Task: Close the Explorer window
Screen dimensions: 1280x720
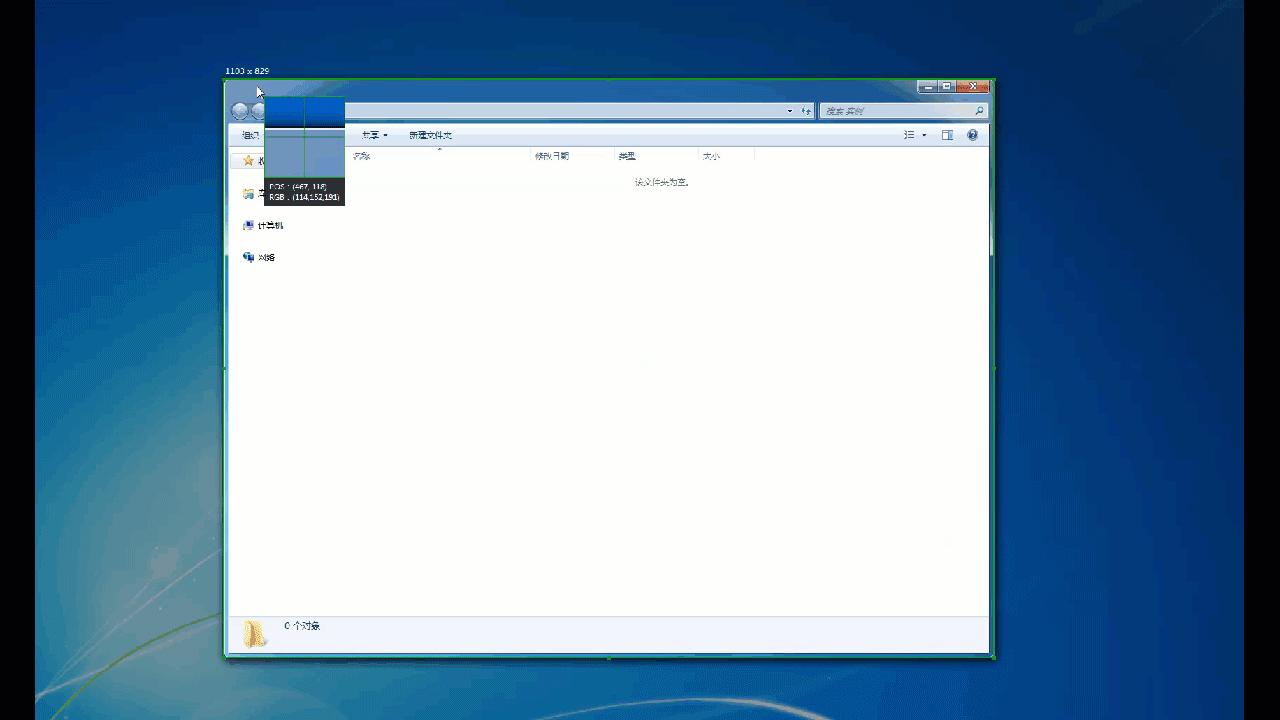Action: (x=973, y=87)
